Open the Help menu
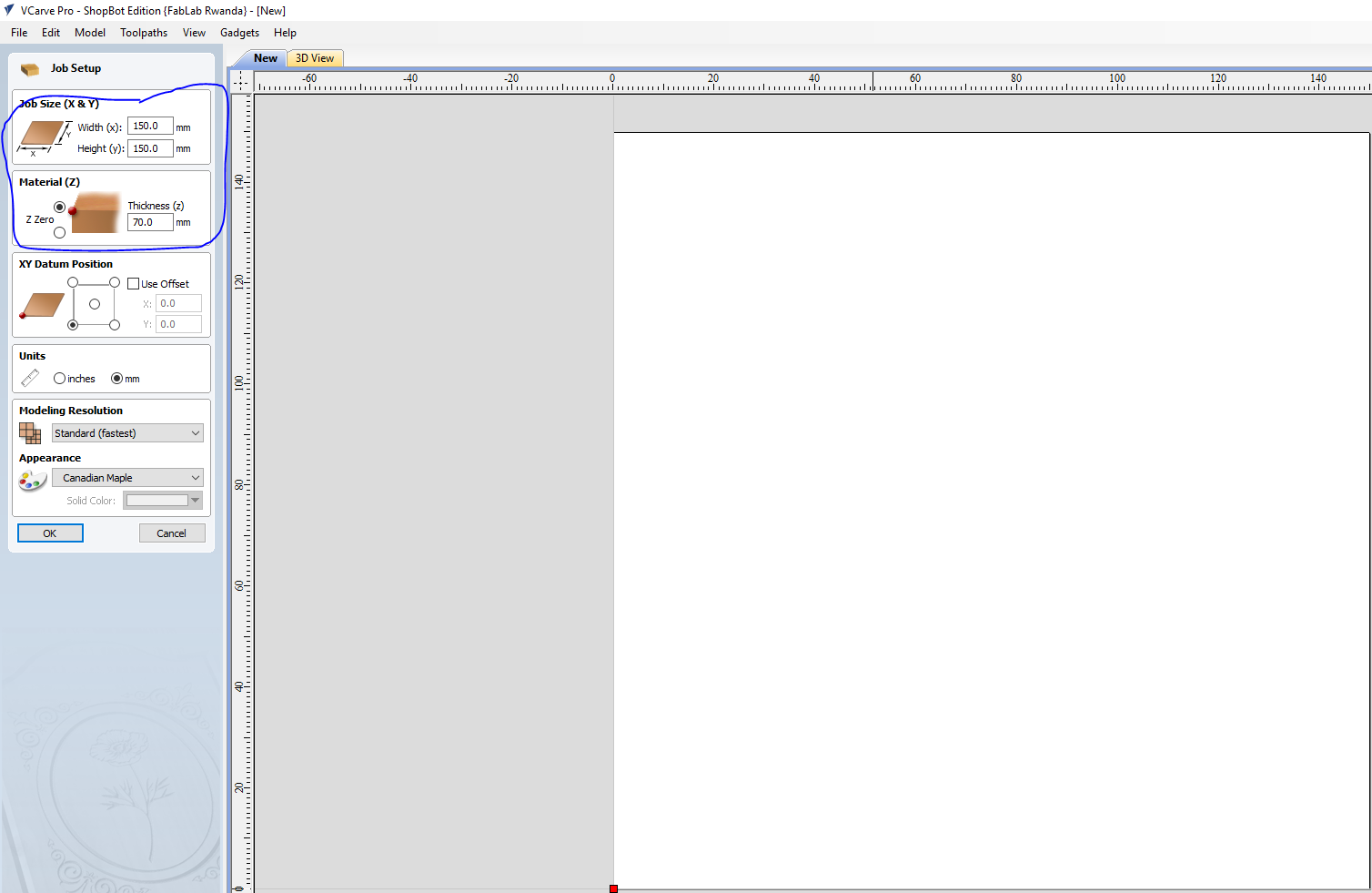The image size is (1372, 893). (x=285, y=33)
